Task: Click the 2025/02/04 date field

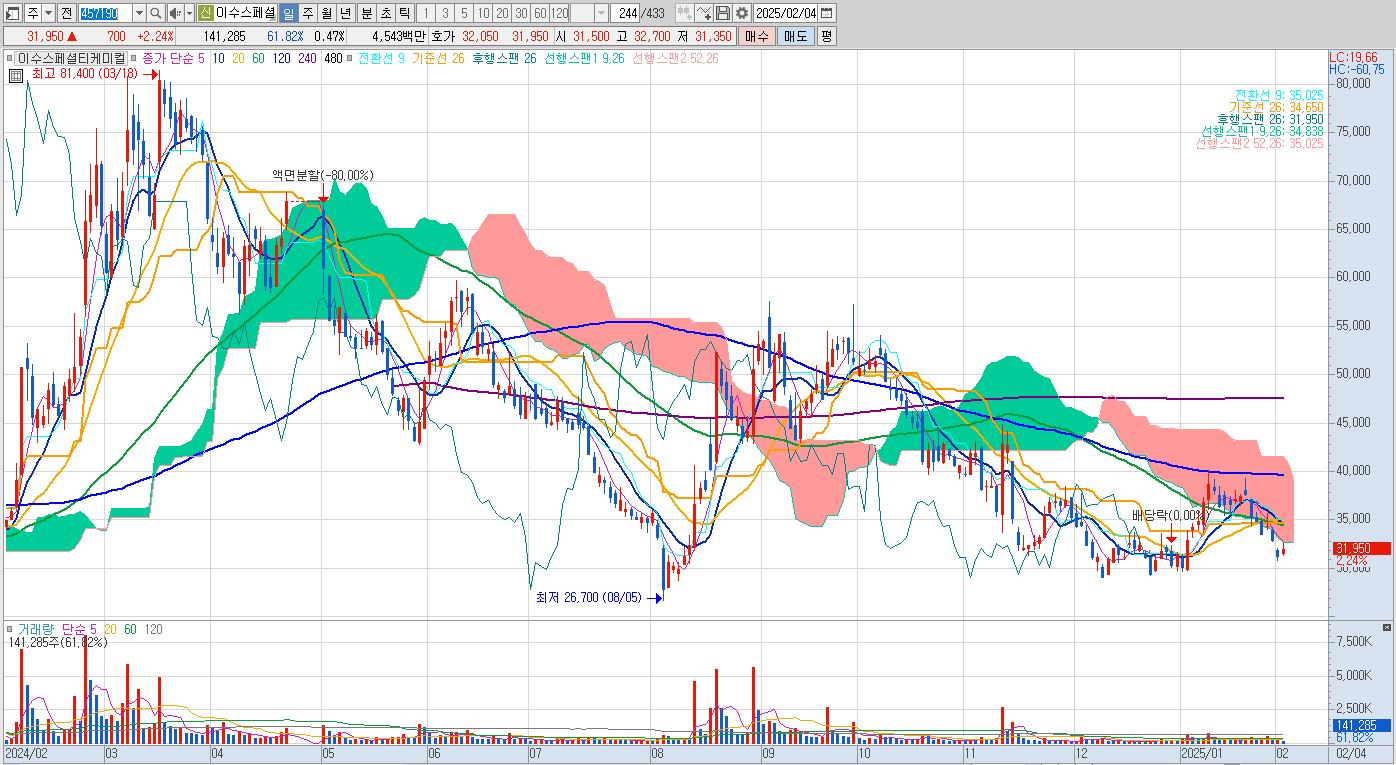Action: pyautogui.click(x=786, y=13)
